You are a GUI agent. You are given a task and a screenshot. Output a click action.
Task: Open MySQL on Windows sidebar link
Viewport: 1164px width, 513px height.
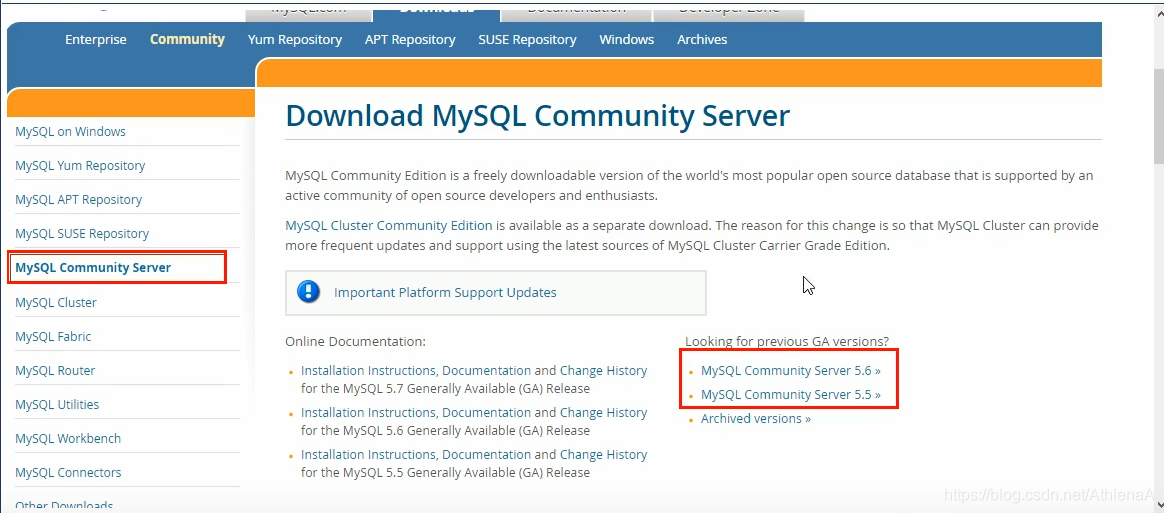[71, 131]
